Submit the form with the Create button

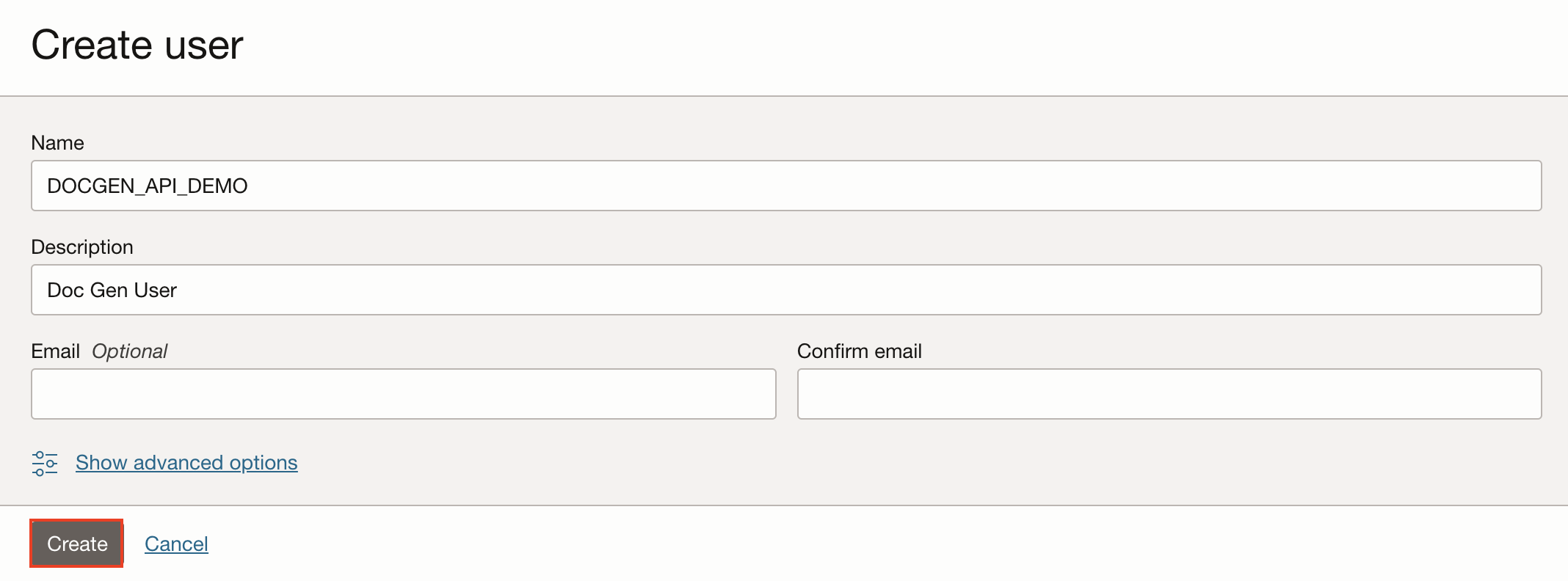pos(76,544)
